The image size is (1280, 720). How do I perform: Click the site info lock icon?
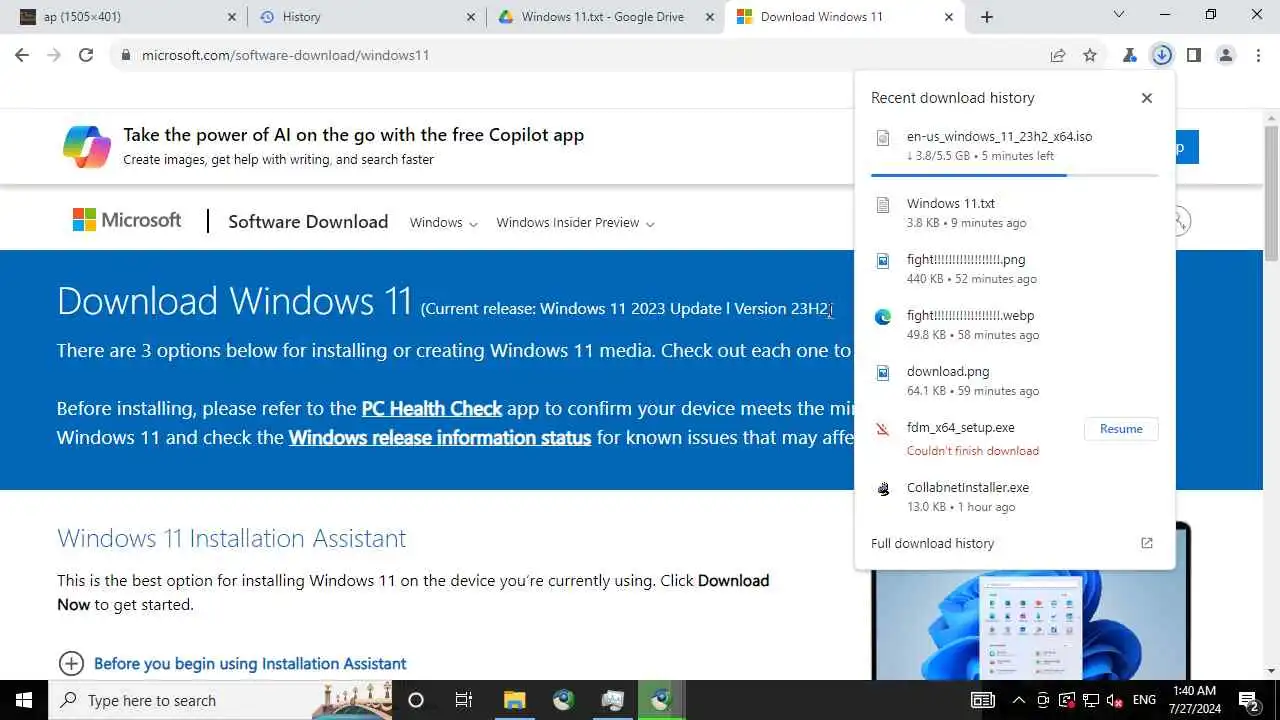point(125,55)
